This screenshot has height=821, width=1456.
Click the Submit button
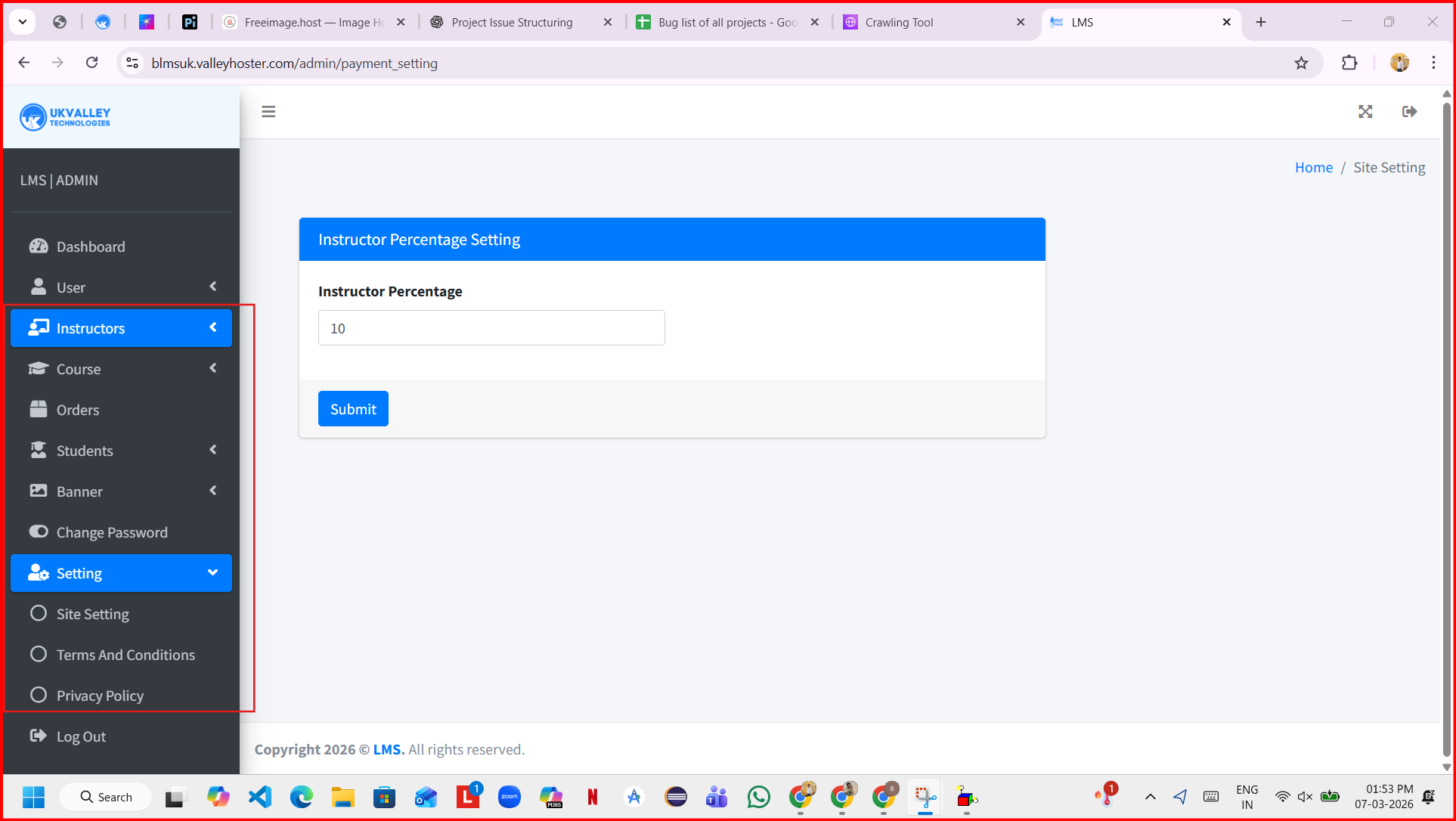coord(353,409)
